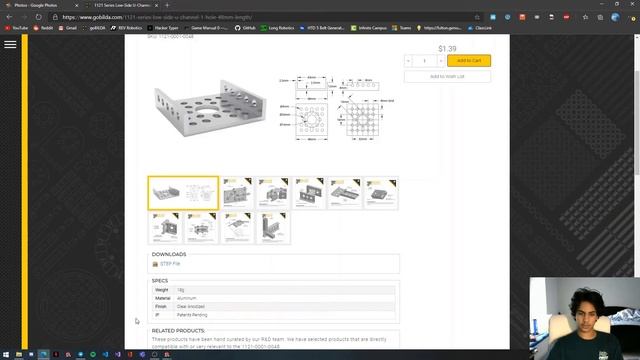
Task: Reload the goBILDA page
Action: tap(38, 17)
